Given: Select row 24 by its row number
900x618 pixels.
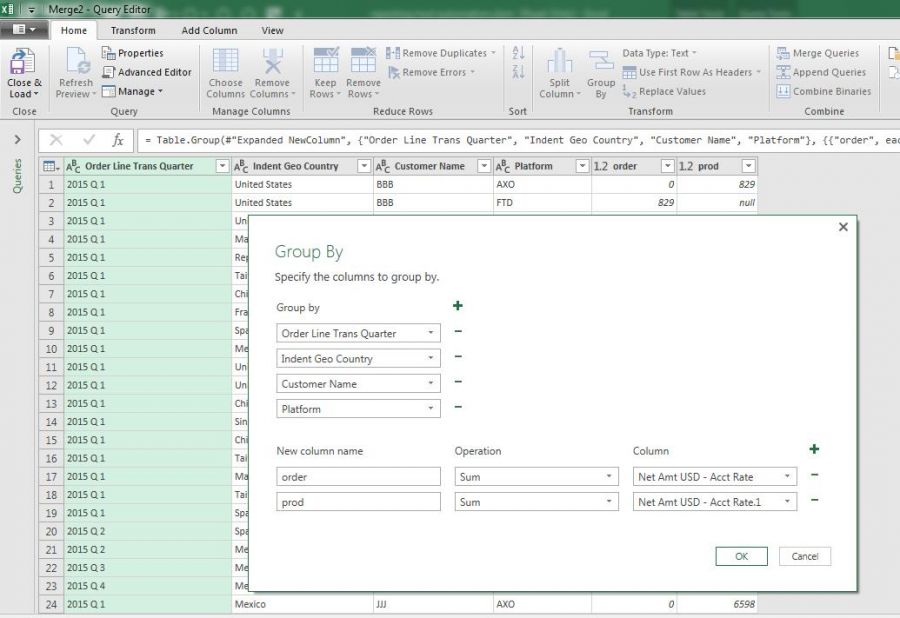Looking at the screenshot, I should click(51, 604).
